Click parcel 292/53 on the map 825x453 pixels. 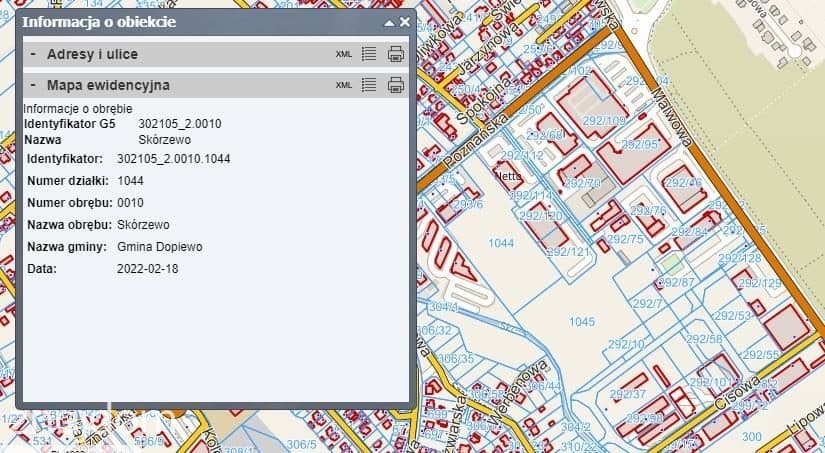coord(732,316)
